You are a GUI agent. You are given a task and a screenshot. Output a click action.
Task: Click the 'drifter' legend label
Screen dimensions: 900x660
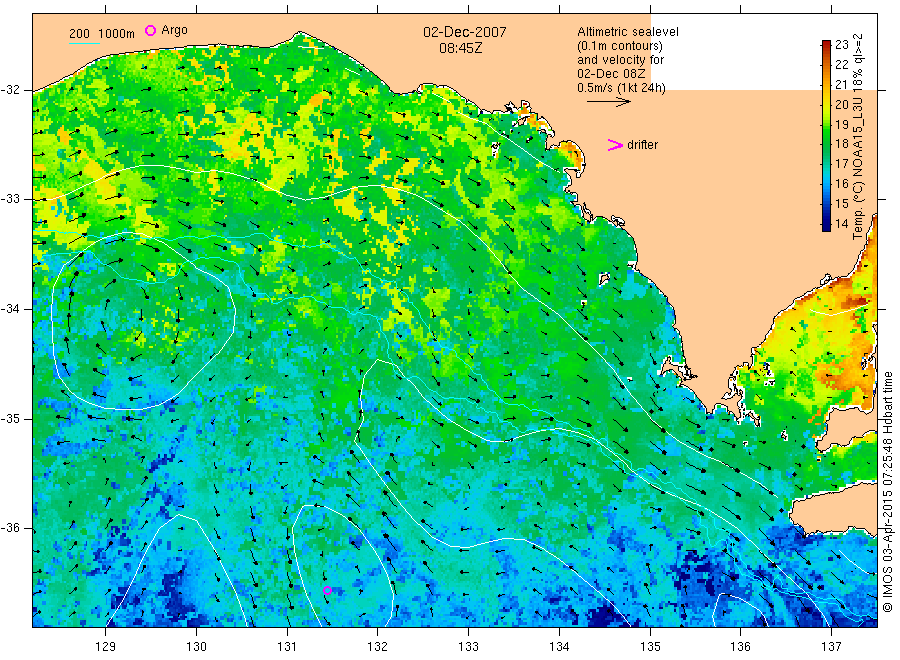tap(642, 145)
